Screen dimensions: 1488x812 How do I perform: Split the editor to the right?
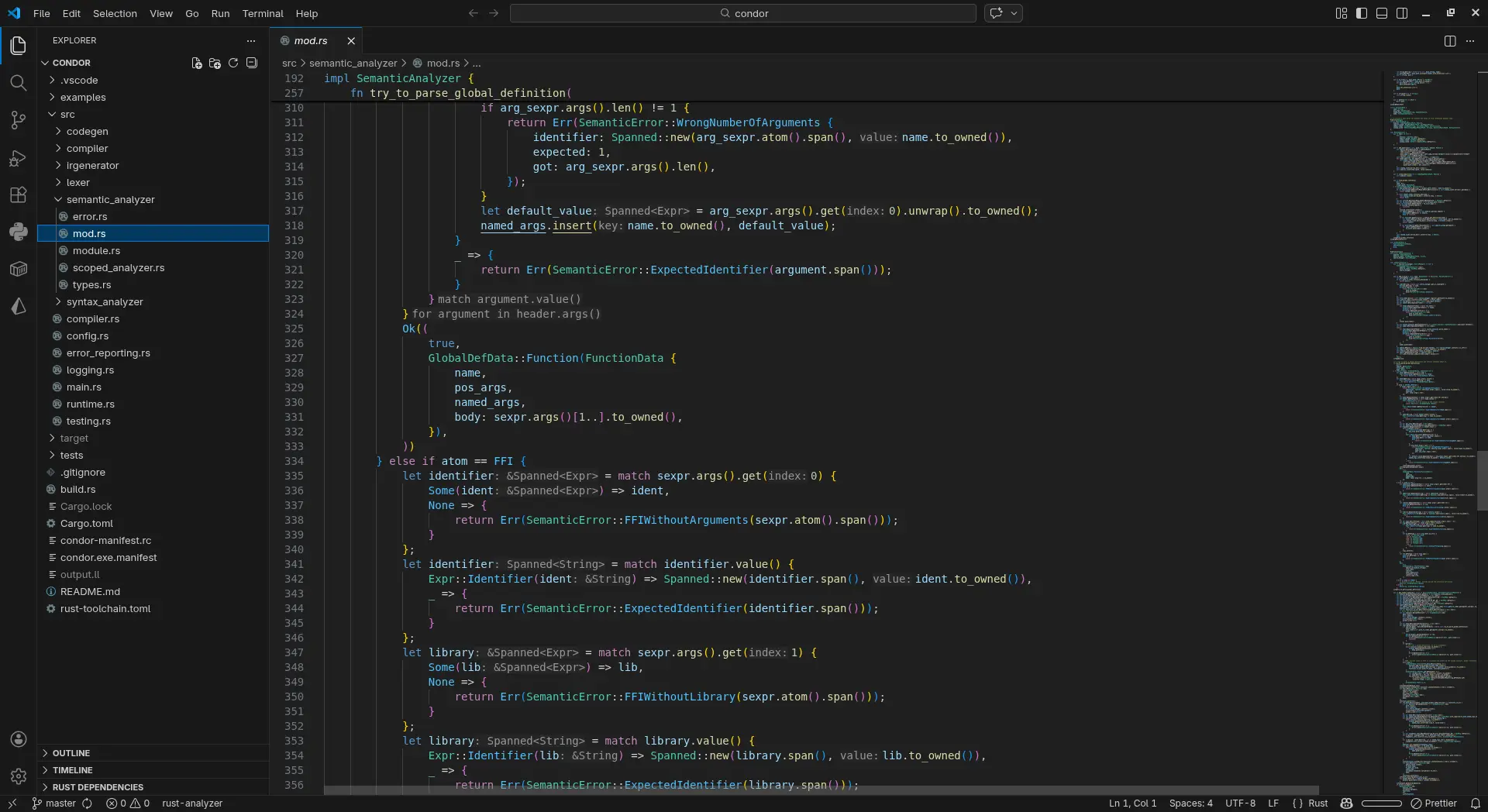pos(1450,41)
